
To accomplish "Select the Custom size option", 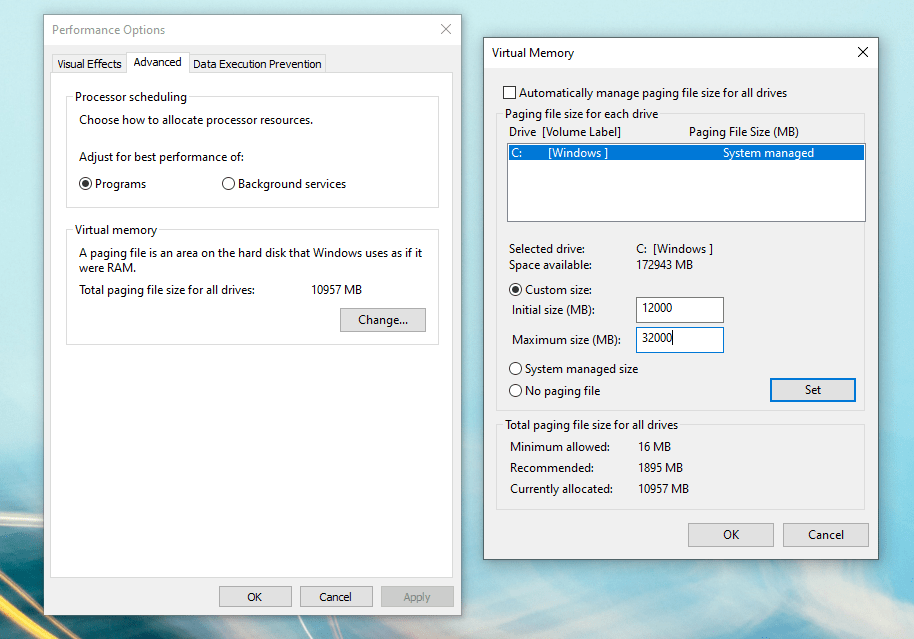I will point(515,289).
